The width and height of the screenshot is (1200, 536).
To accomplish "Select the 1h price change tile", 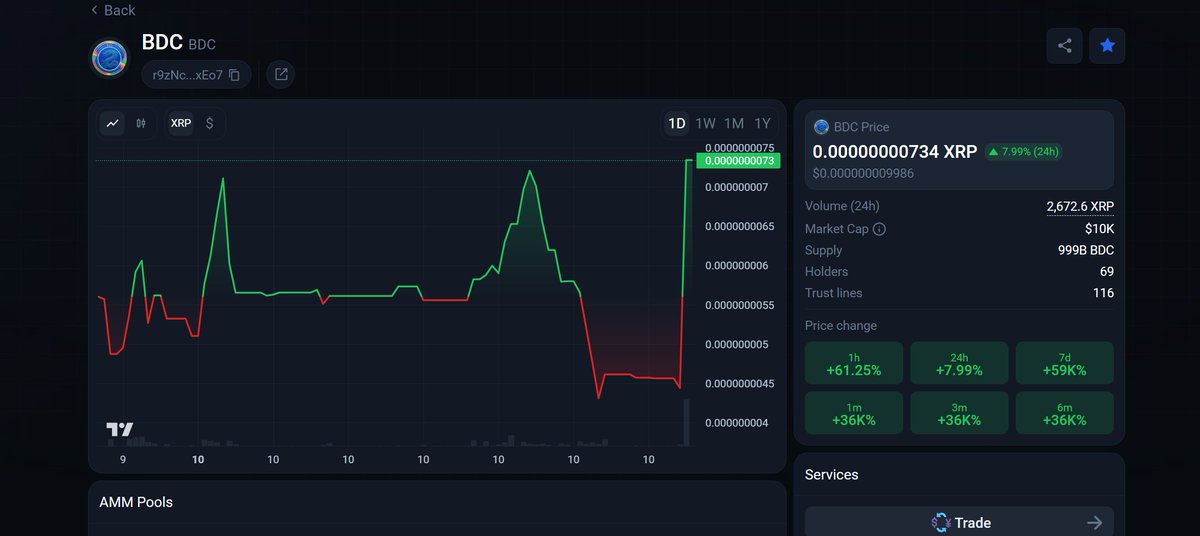I will pyautogui.click(x=854, y=363).
